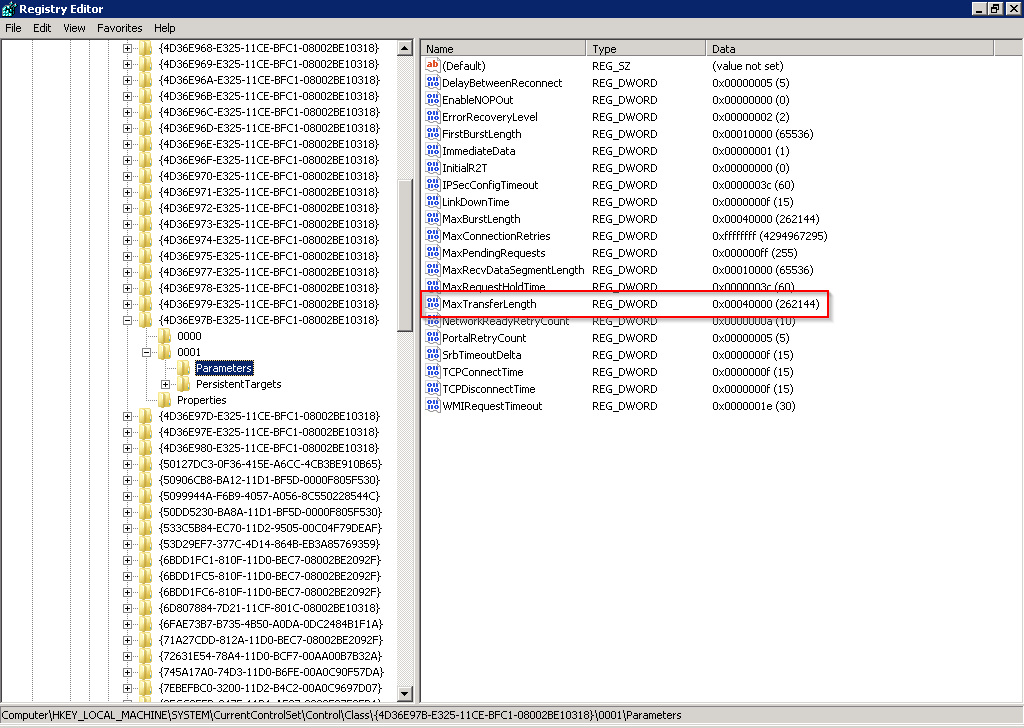The width and height of the screenshot is (1024, 728).
Task: Sort values by the Name column header
Action: click(x=502, y=48)
